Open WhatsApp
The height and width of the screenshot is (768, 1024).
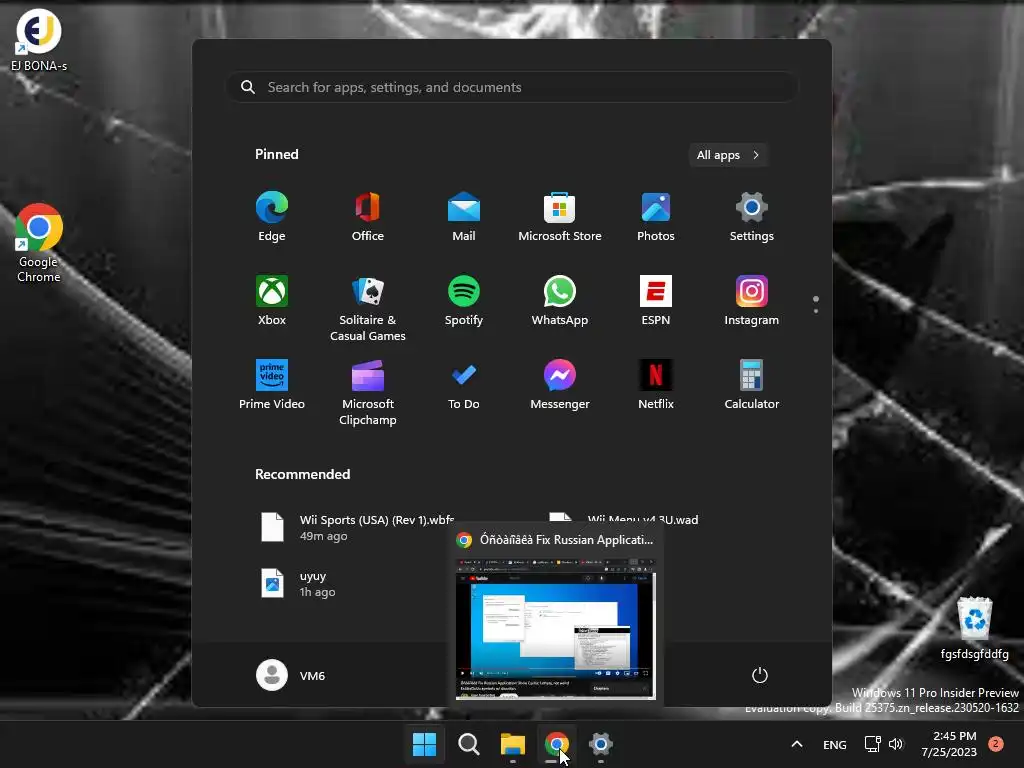pos(560,301)
